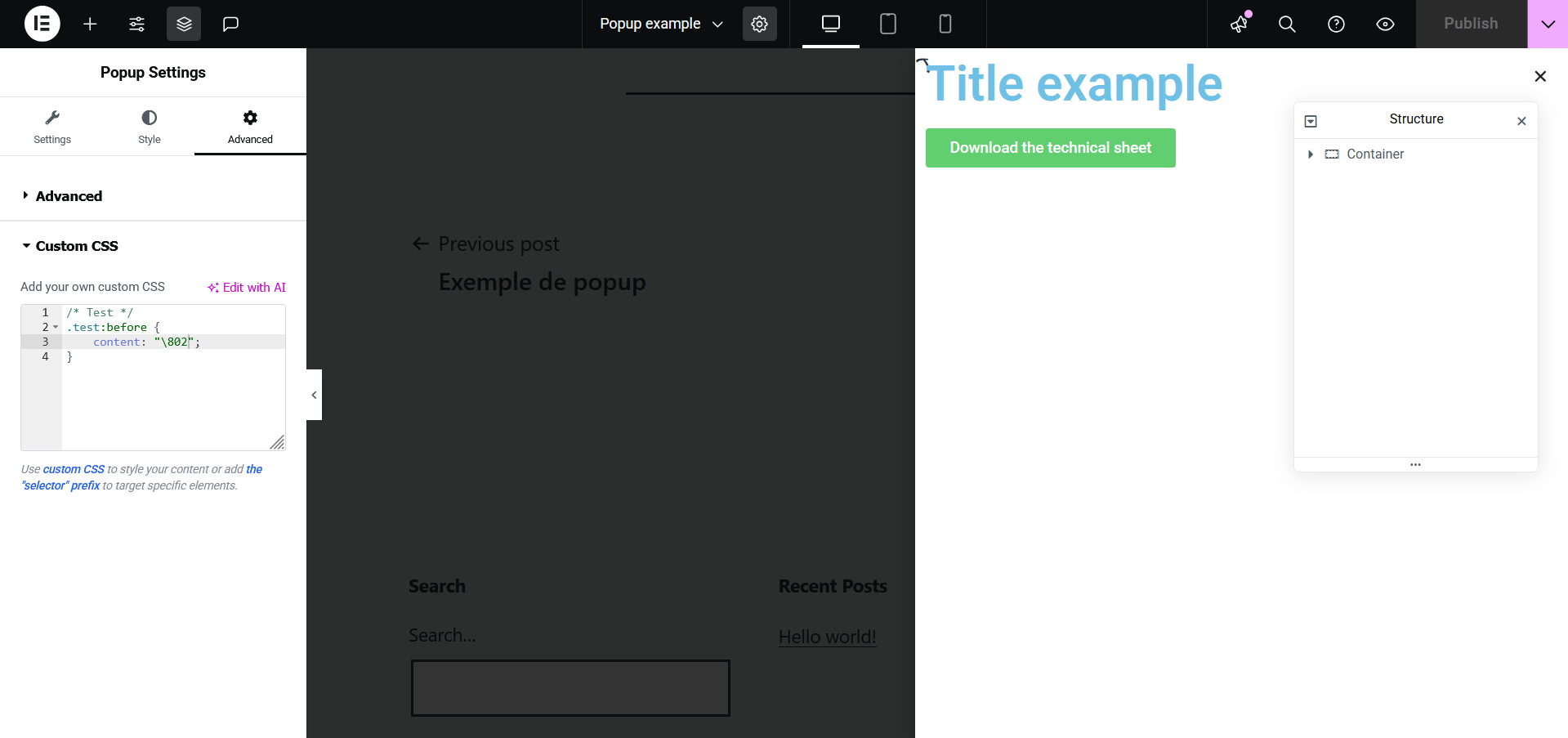Switch to desktop device view
The image size is (1568, 738).
pyautogui.click(x=831, y=24)
